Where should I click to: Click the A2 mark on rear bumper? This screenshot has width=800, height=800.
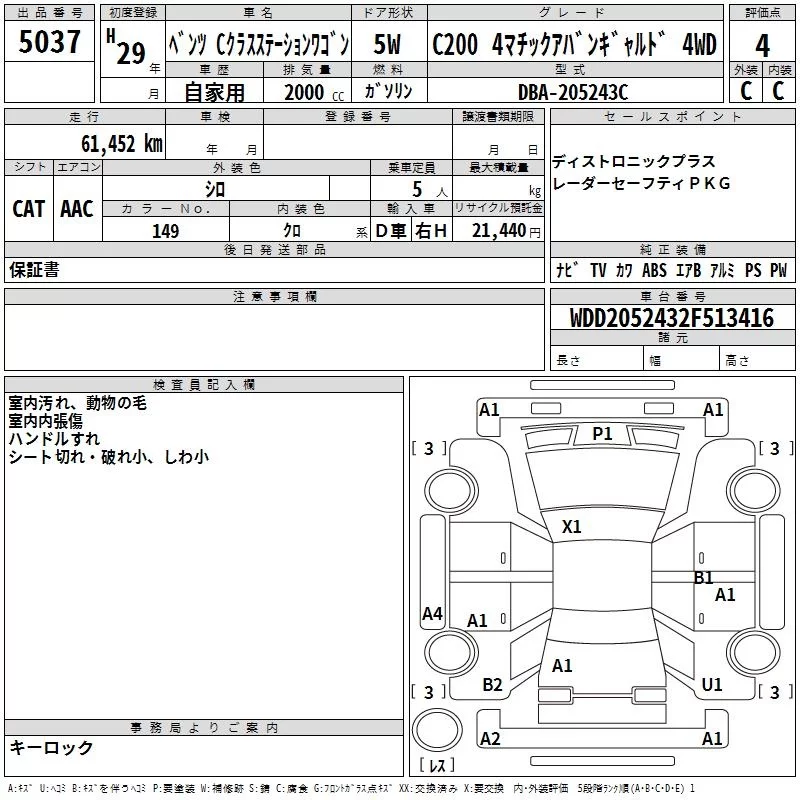click(x=490, y=738)
